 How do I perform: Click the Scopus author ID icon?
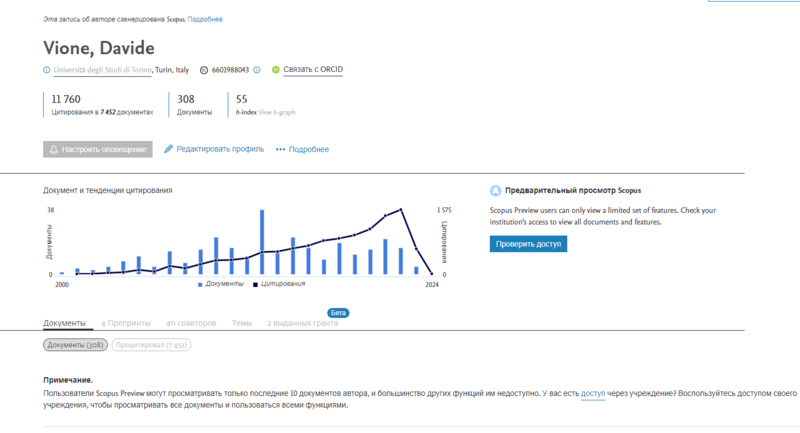coord(204,70)
